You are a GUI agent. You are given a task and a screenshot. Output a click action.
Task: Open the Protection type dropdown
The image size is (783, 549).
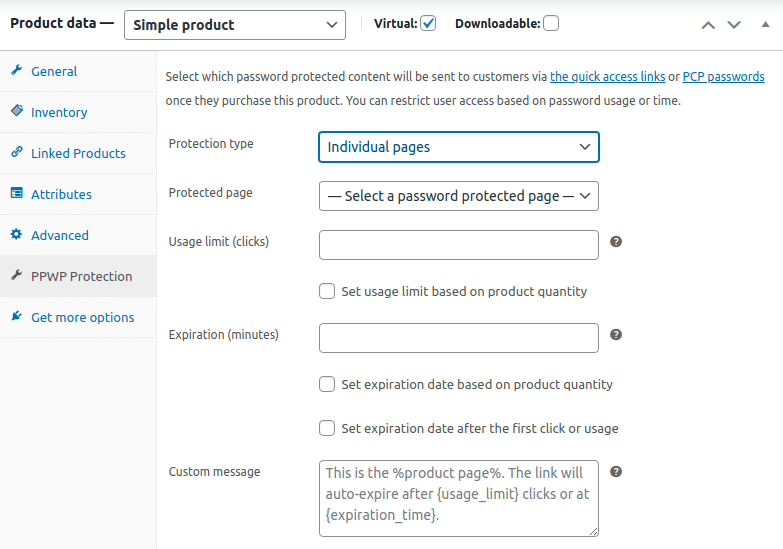458,147
